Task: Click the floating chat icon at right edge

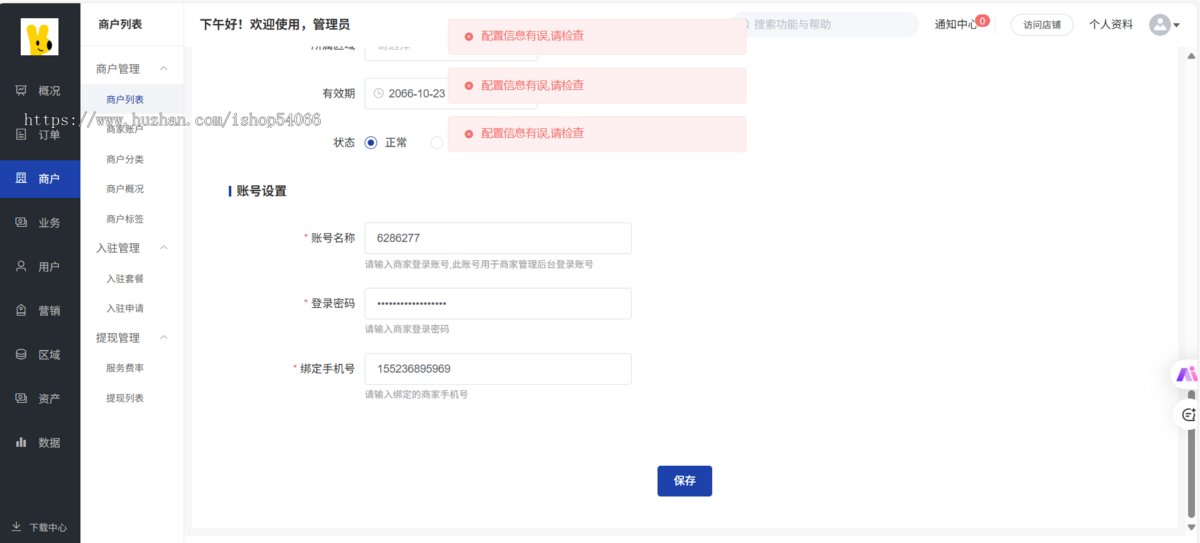Action: [1188, 414]
